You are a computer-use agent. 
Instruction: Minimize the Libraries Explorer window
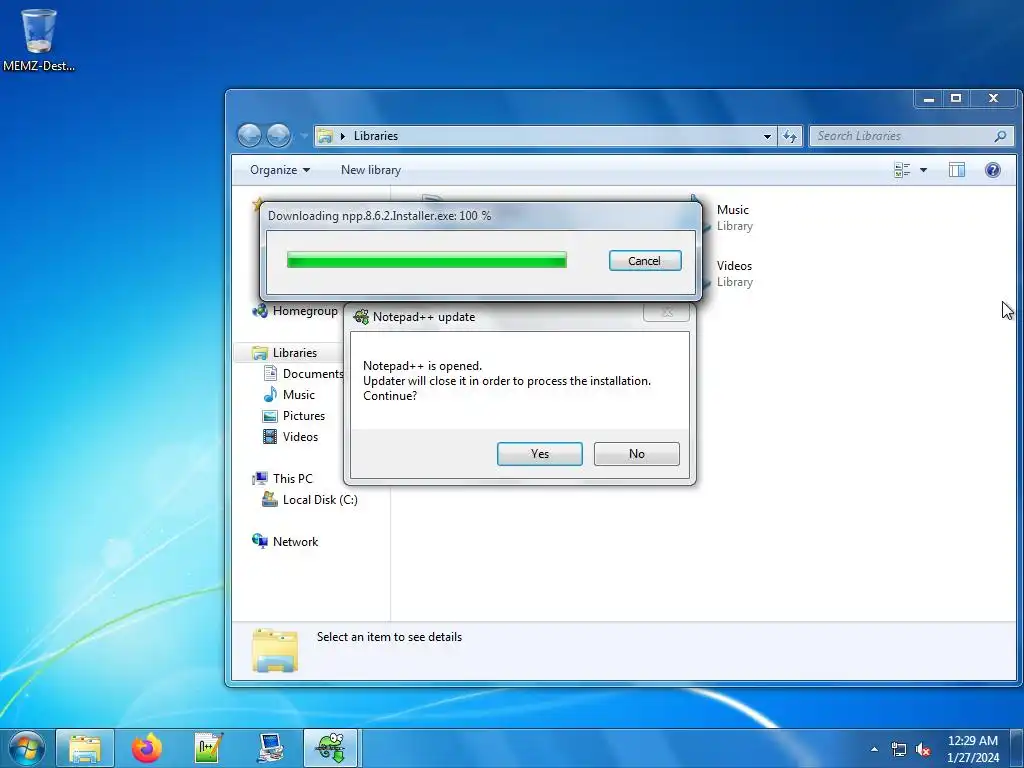(x=928, y=99)
